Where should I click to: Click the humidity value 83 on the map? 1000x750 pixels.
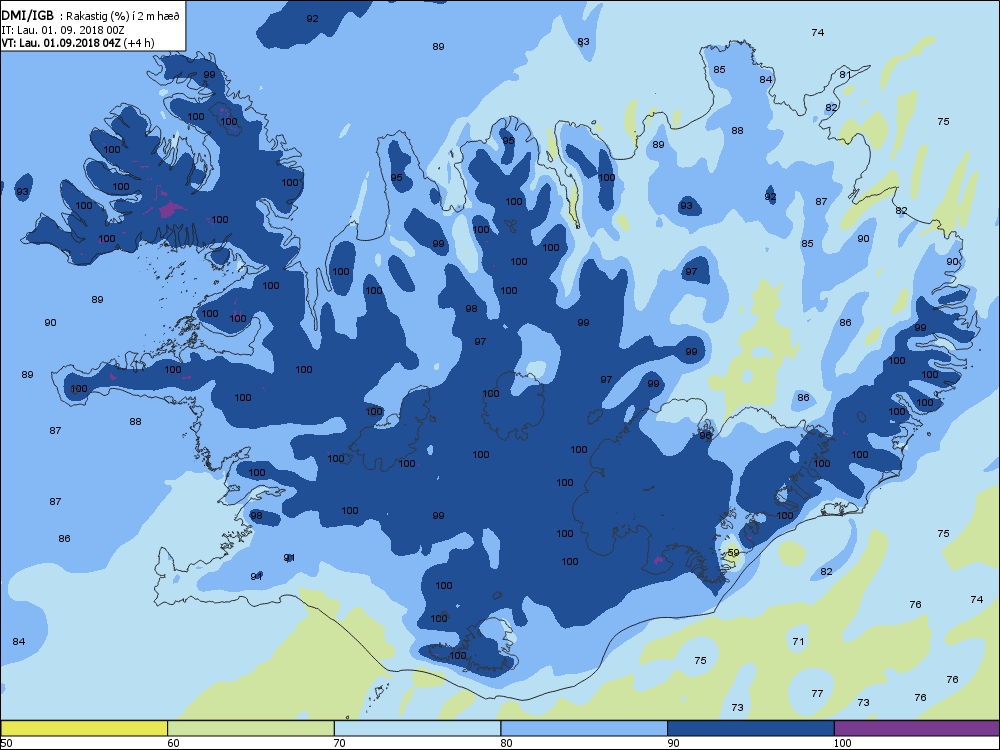(x=584, y=42)
